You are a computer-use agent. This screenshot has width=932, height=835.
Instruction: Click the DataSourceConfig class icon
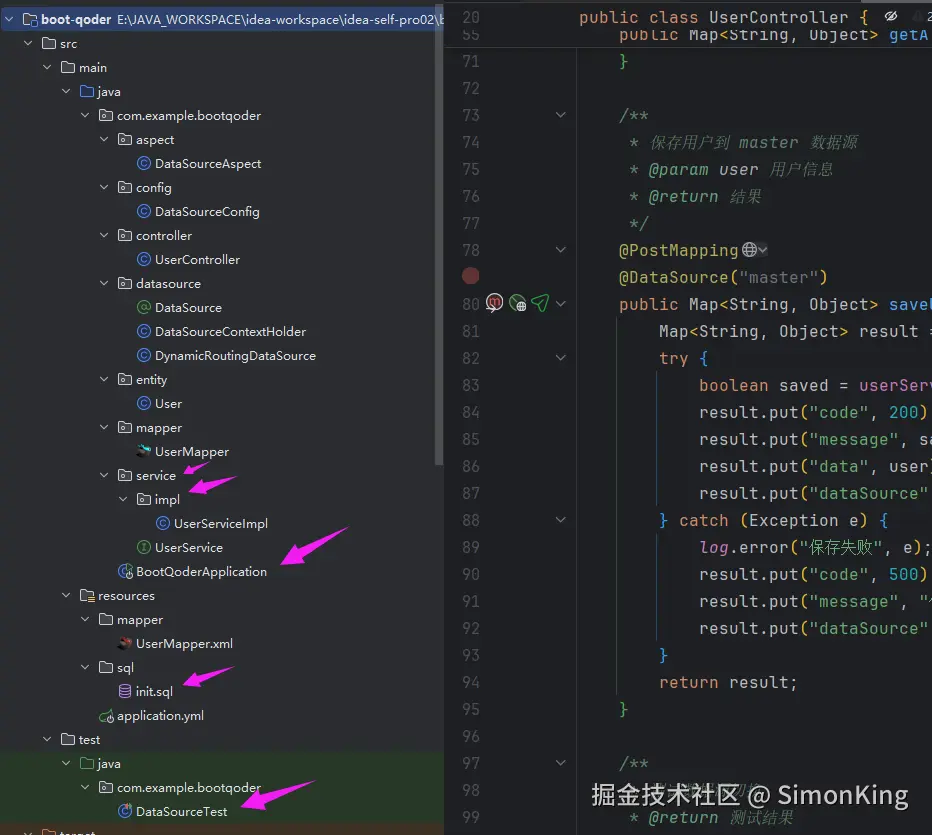pos(143,212)
